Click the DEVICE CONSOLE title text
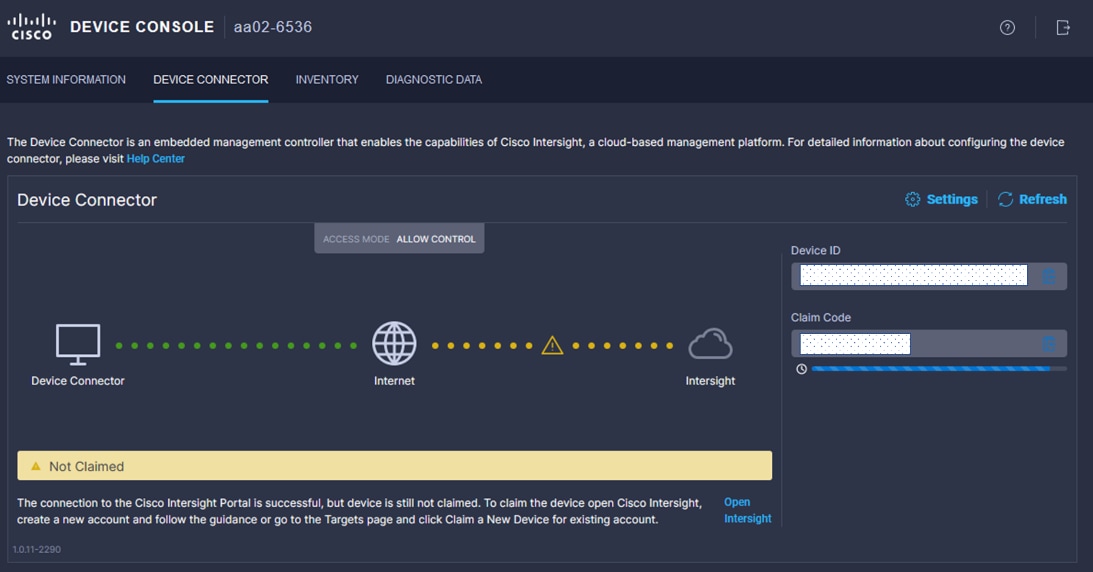The image size is (1093, 572). [142, 27]
